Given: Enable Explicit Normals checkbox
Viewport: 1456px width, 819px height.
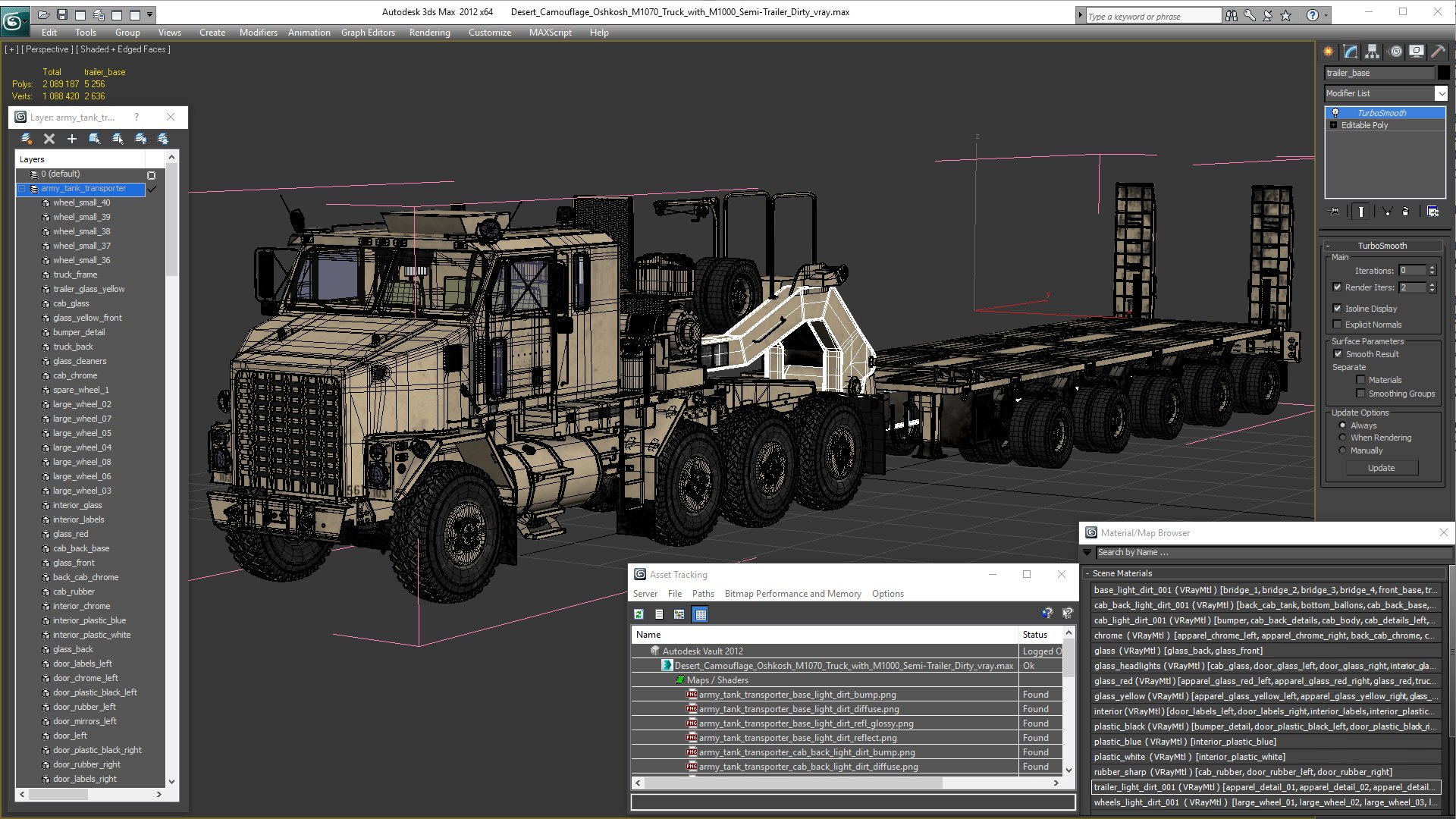Looking at the screenshot, I should pos(1337,325).
